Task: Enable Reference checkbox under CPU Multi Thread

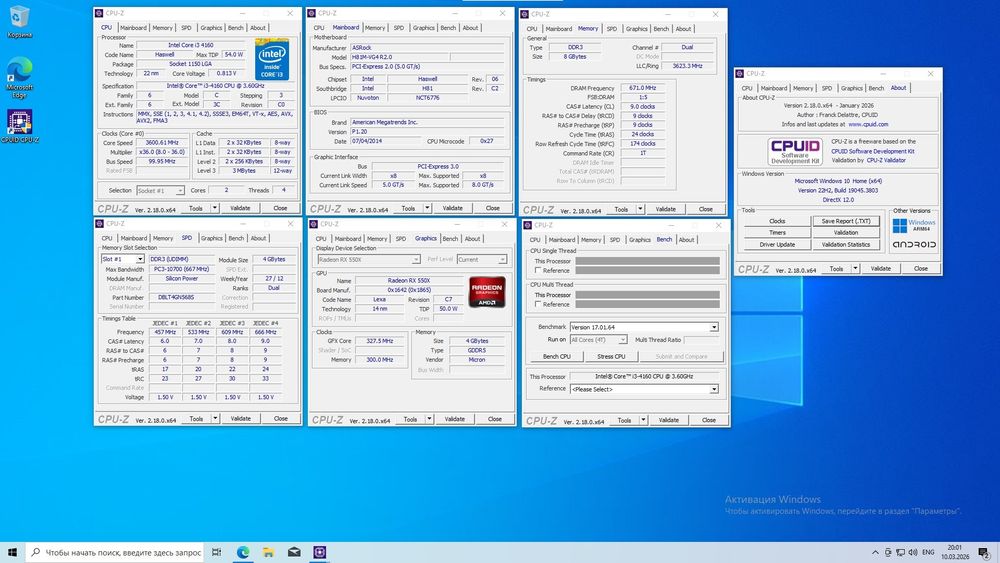Action: click(x=538, y=304)
